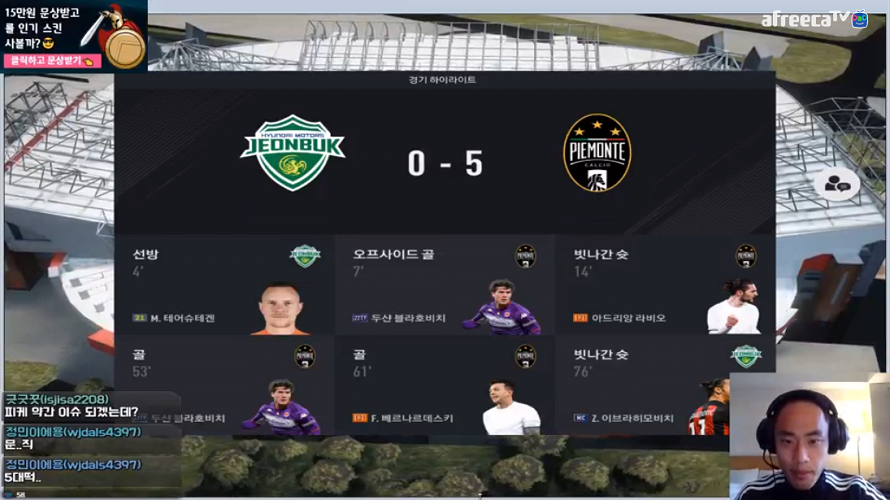The height and width of the screenshot is (500, 890).
Task: Click the pink 클릭하고 문상받기 button
Action: point(52,61)
